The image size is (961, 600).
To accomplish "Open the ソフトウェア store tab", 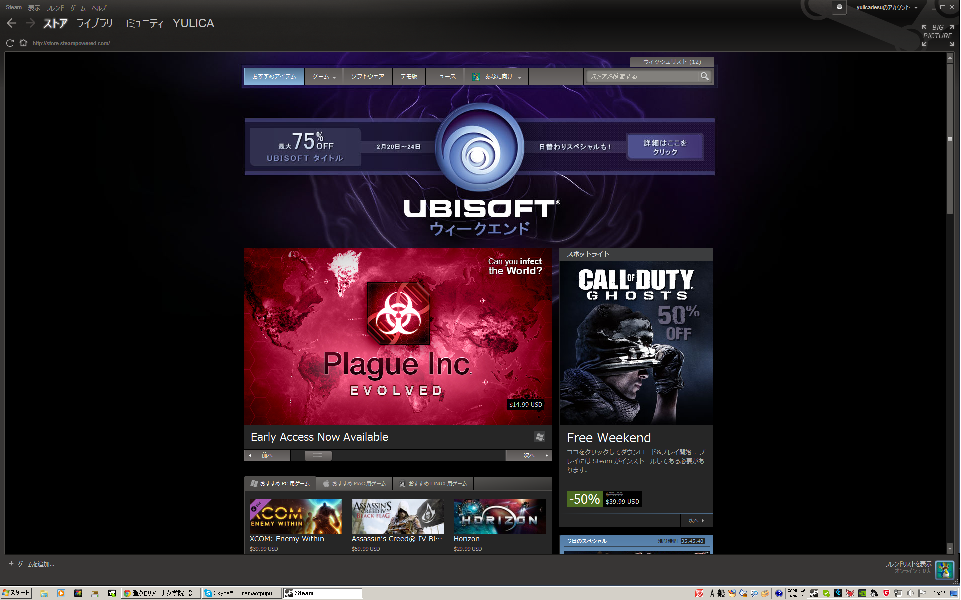I will 367,77.
